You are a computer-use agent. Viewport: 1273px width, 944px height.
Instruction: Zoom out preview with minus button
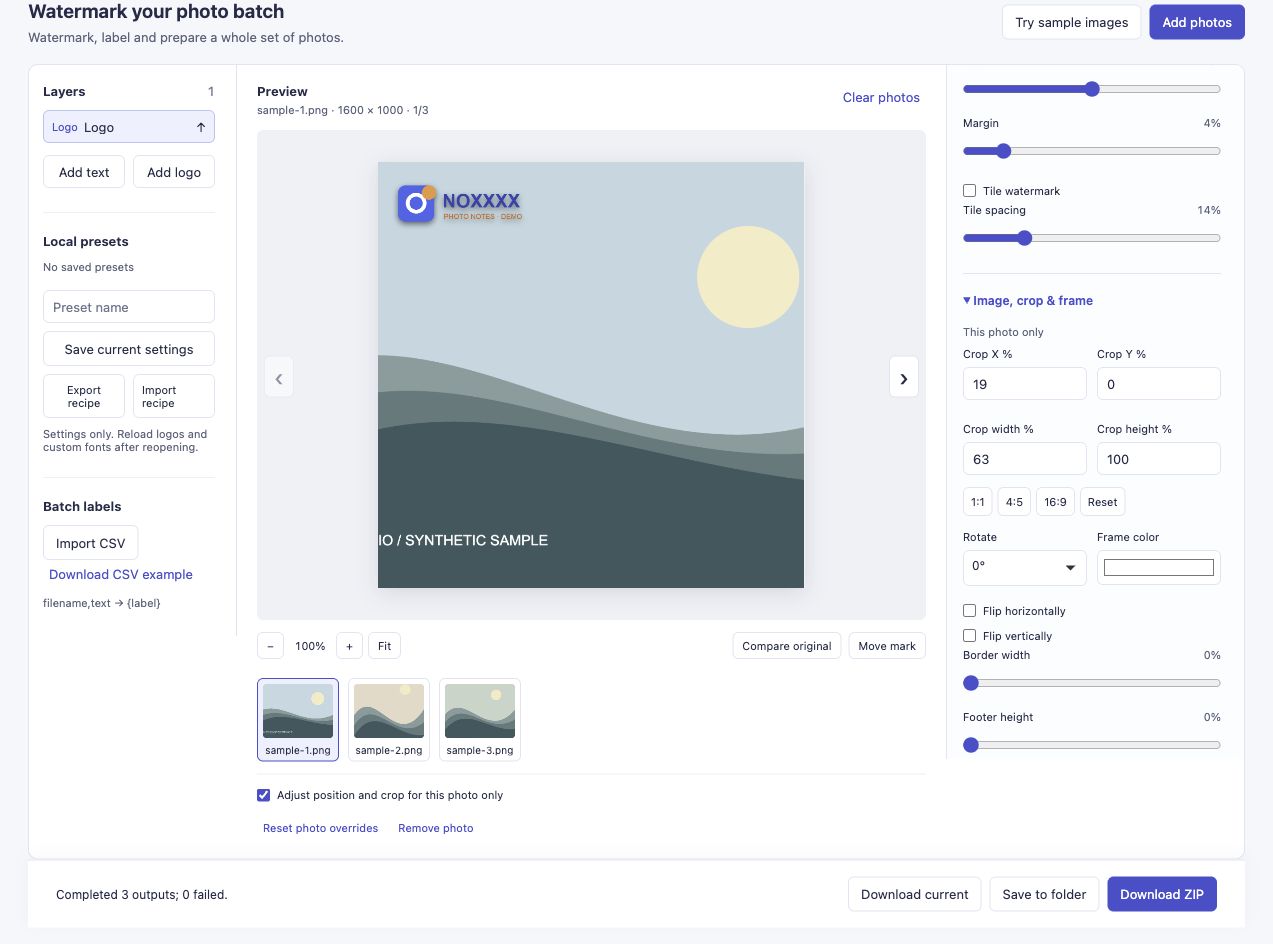(x=270, y=646)
